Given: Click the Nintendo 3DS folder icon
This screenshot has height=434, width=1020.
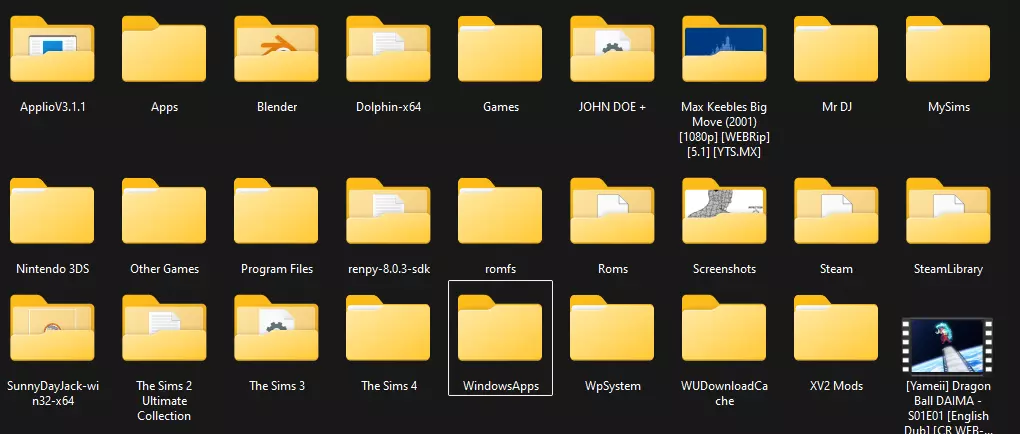Looking at the screenshot, I should point(52,211).
